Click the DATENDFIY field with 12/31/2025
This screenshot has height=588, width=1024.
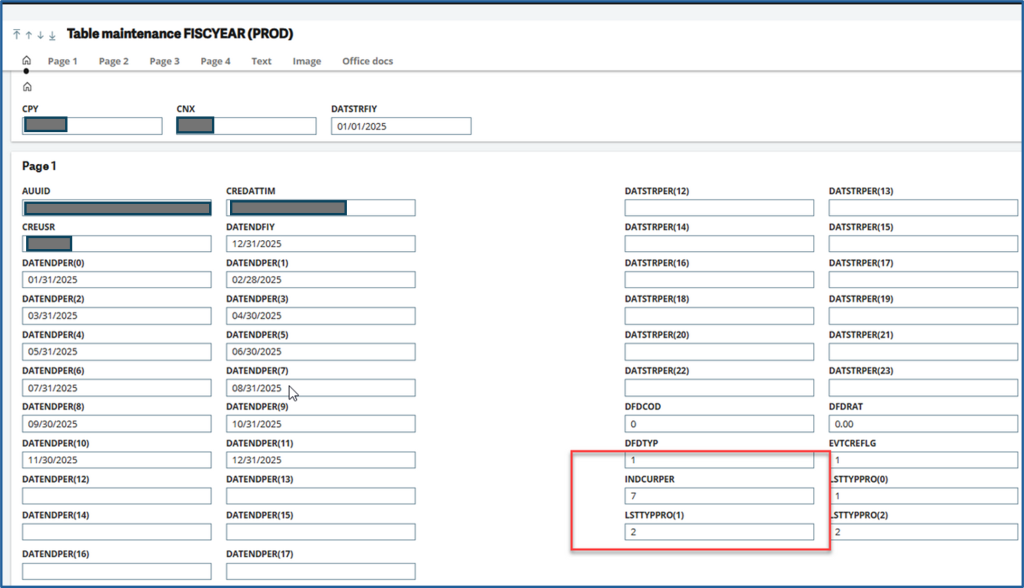[x=320, y=244]
